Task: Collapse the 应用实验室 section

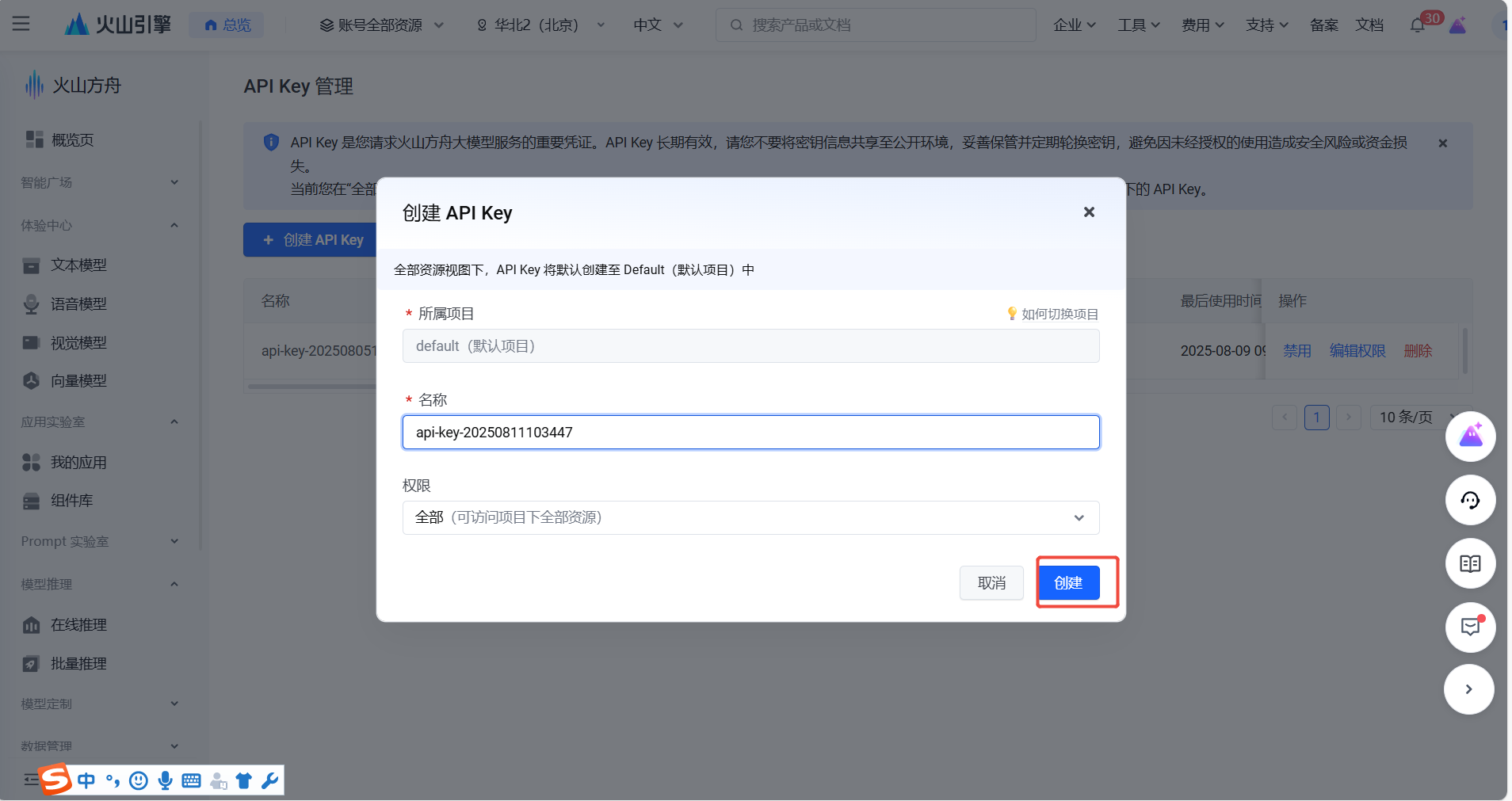Action: click(101, 421)
